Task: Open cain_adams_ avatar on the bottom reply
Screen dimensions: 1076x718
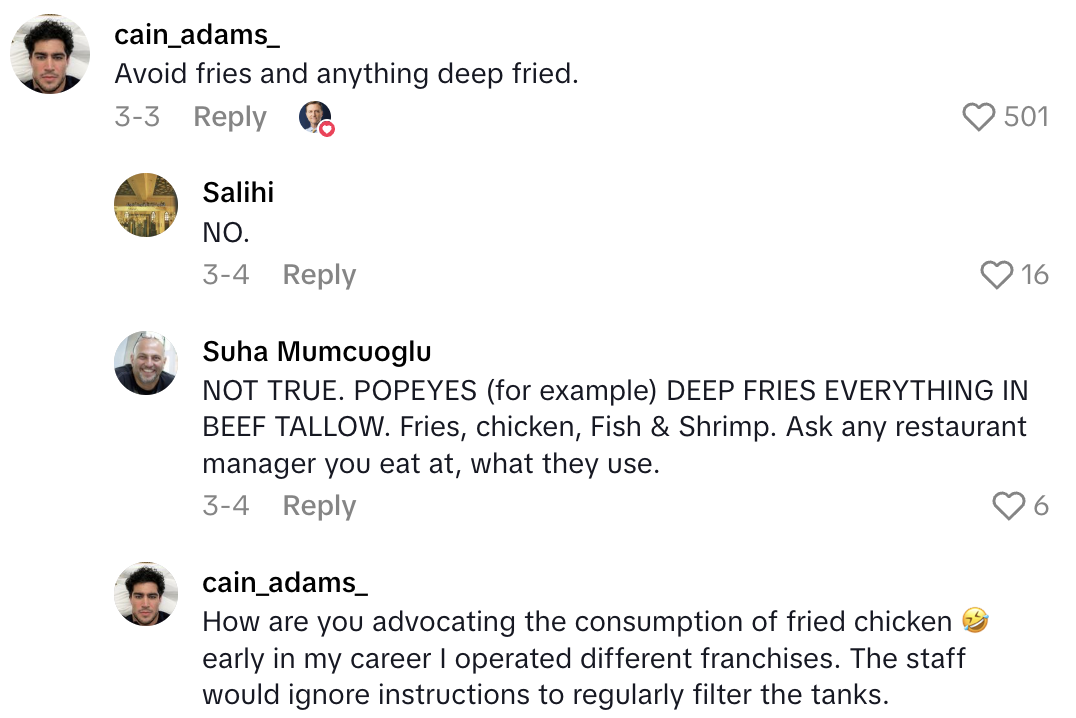Action: click(146, 594)
